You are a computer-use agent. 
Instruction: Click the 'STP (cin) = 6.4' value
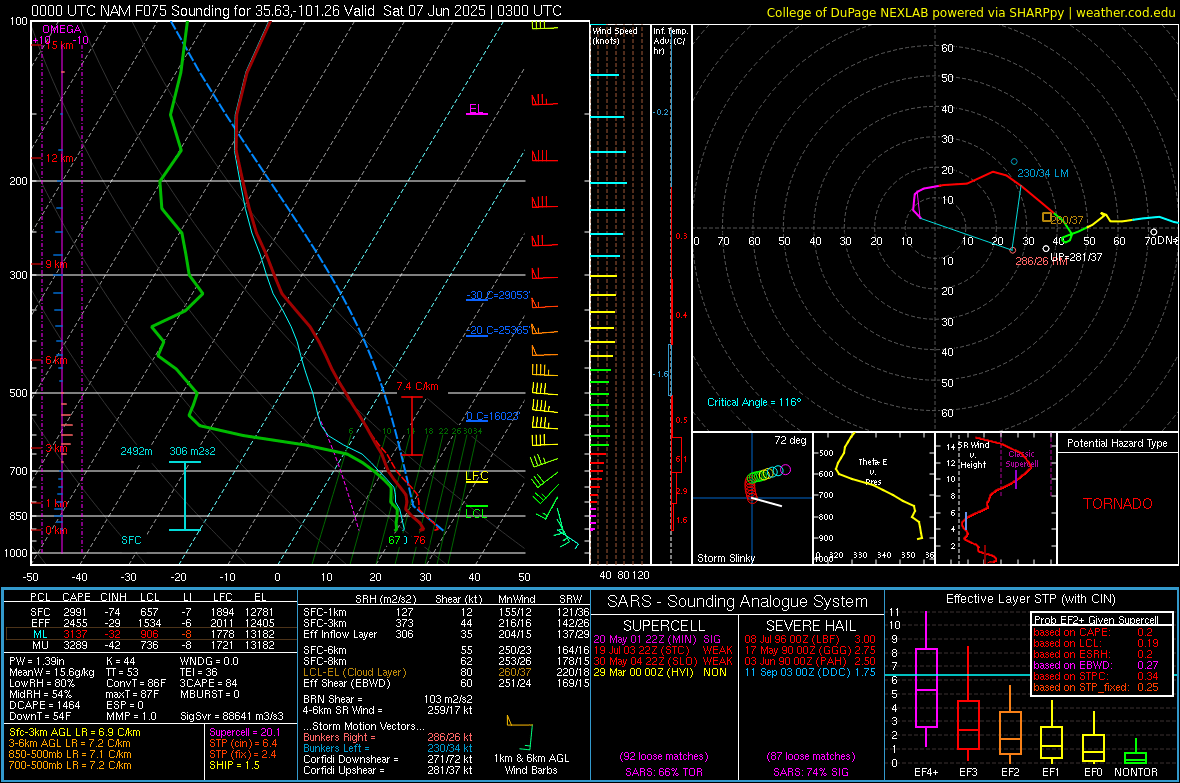[x=243, y=743]
